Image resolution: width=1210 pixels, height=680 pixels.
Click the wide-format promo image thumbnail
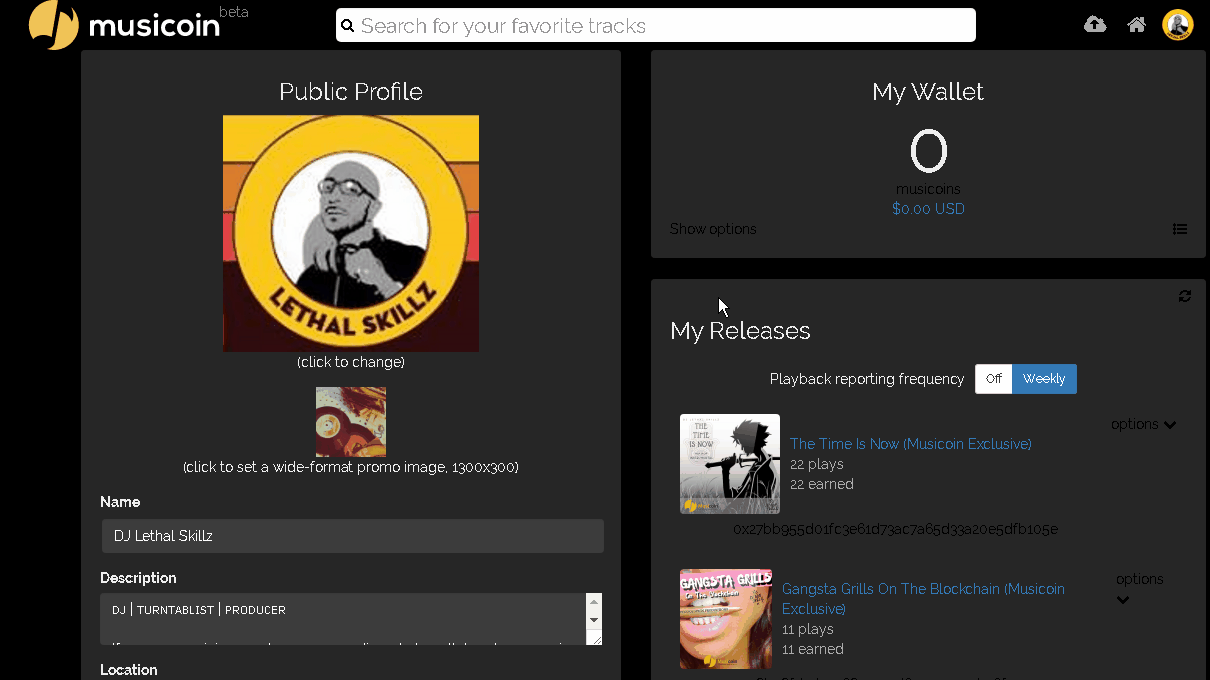(351, 422)
